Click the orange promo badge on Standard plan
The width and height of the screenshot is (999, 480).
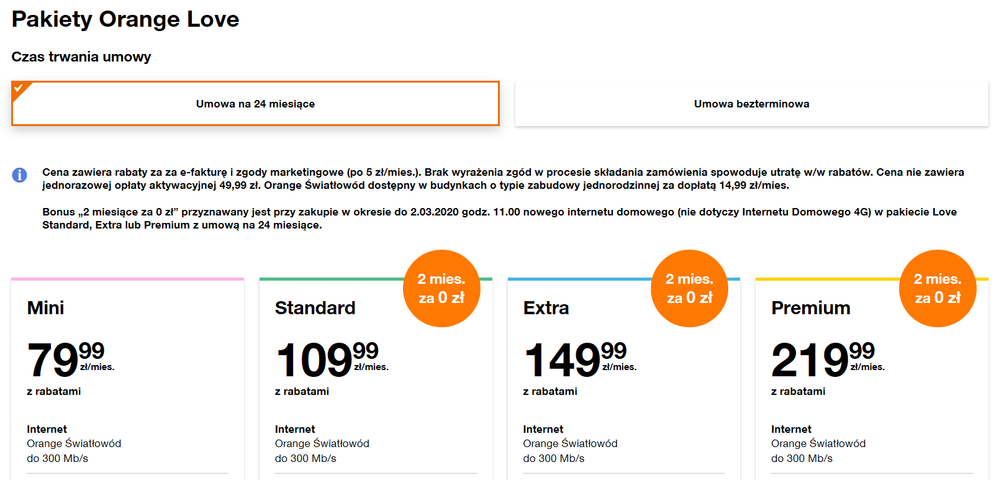click(443, 287)
